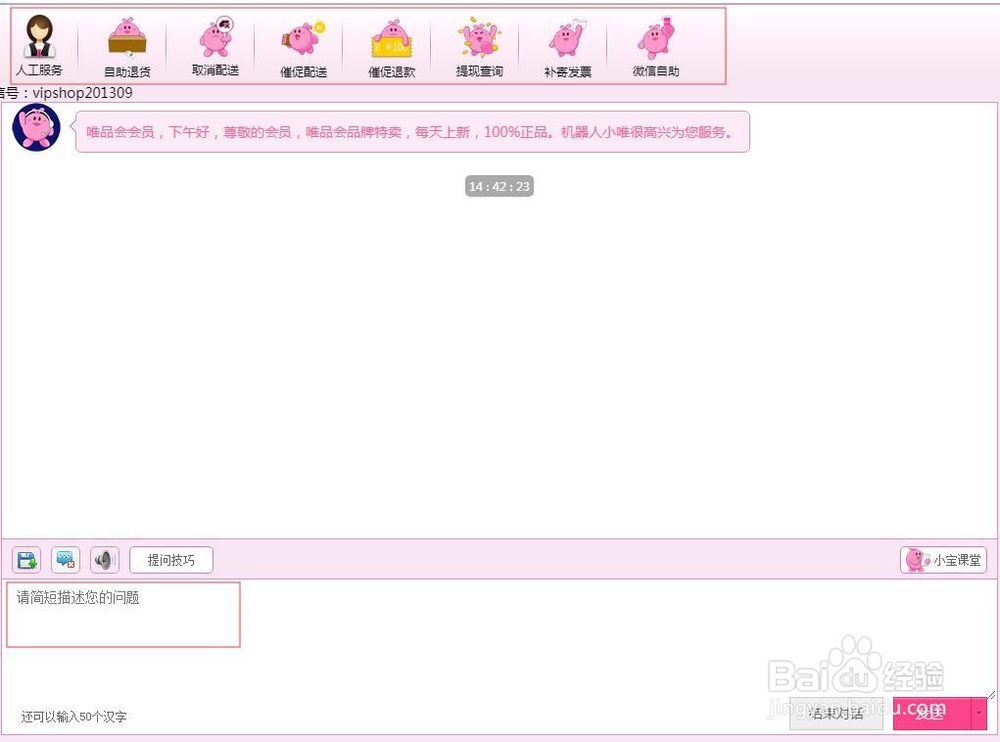Select the 提现查询 withdrawal query icon

pos(480,47)
